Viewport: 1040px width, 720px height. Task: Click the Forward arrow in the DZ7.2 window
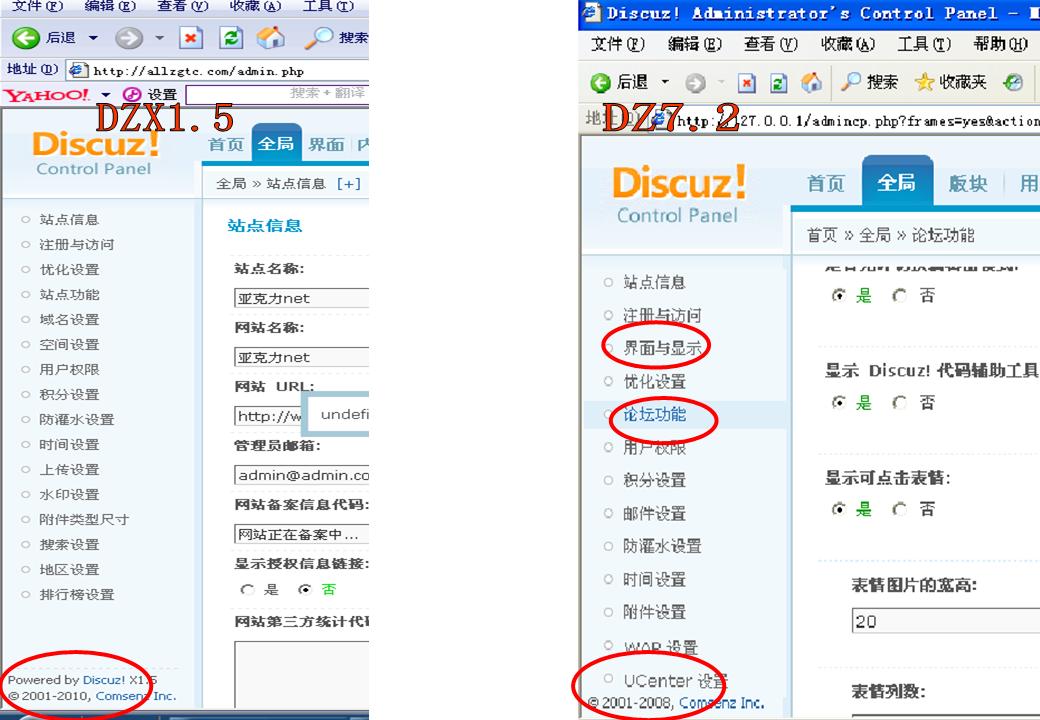pyautogui.click(x=695, y=83)
